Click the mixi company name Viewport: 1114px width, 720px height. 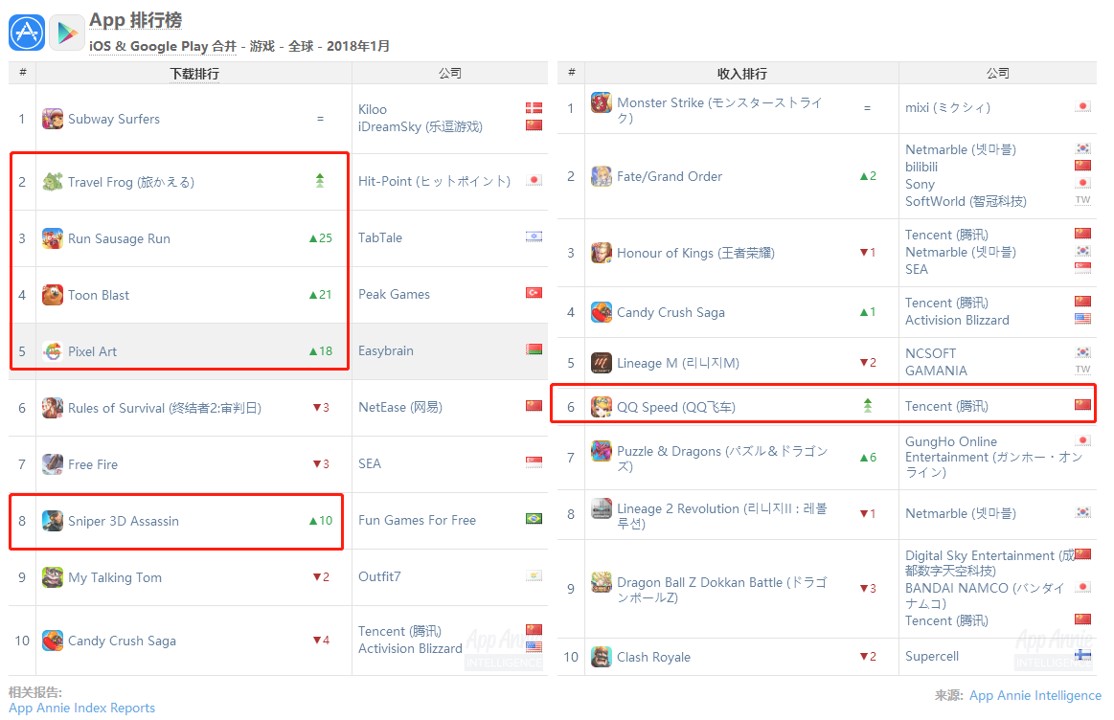click(947, 107)
